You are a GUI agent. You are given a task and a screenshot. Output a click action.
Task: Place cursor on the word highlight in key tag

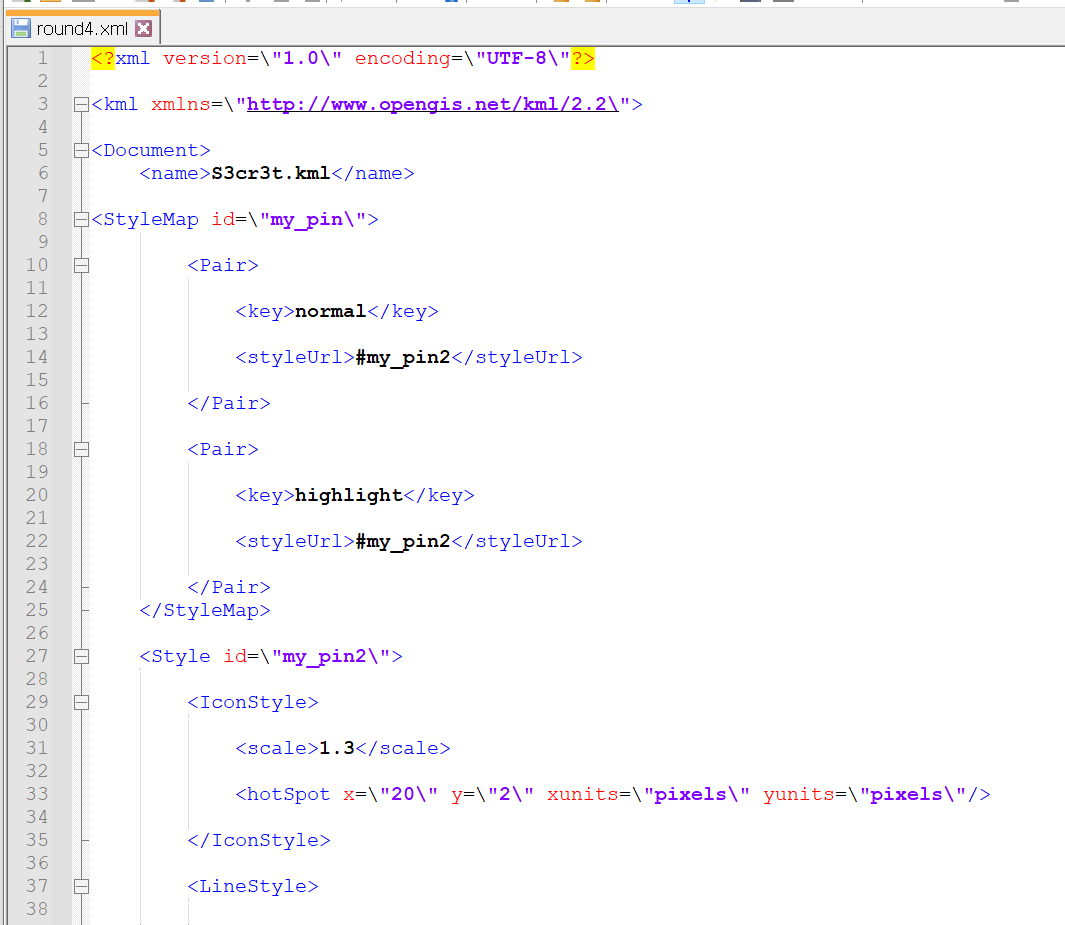[x=349, y=496]
